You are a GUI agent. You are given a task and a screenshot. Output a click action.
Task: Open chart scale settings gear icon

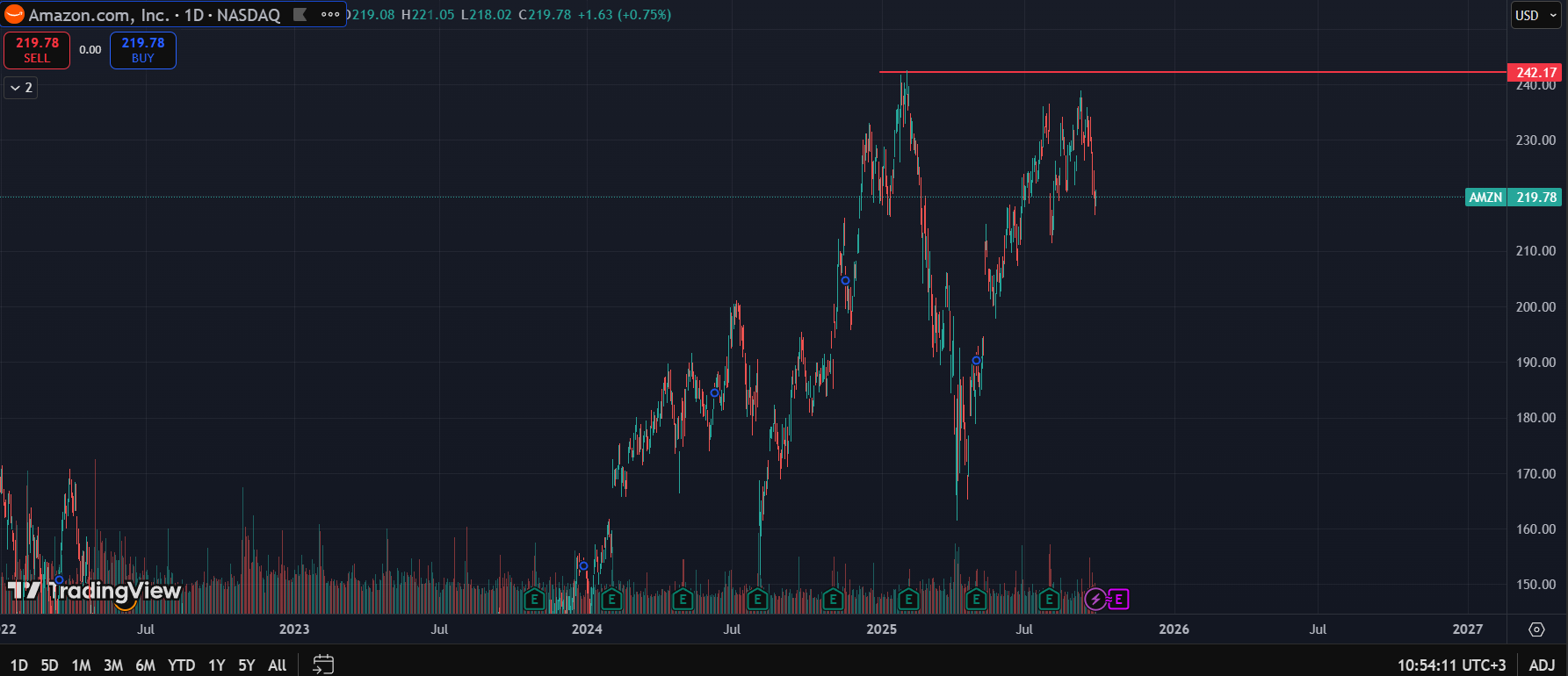point(1536,629)
